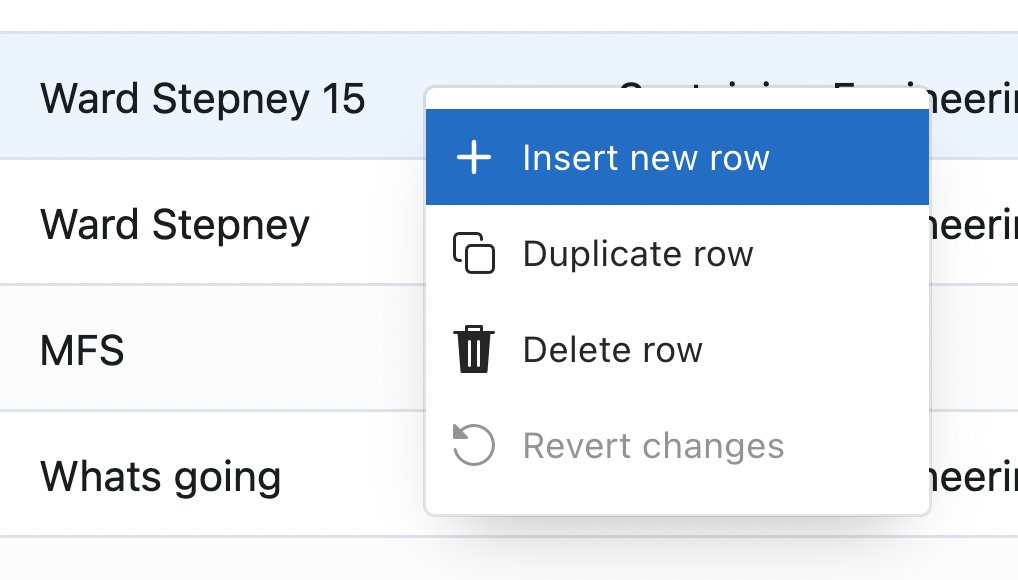Screen dimensions: 1018x580
Task: Click the "Ward Stepney" cell in second row
Action: tap(175, 224)
